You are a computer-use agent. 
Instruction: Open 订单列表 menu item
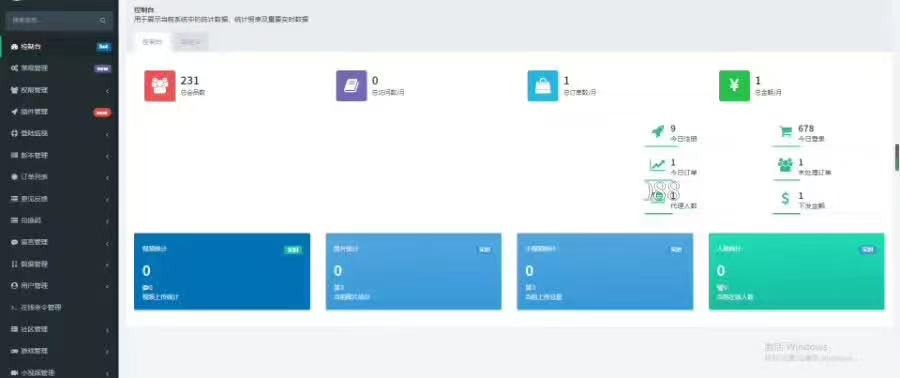click(59, 177)
